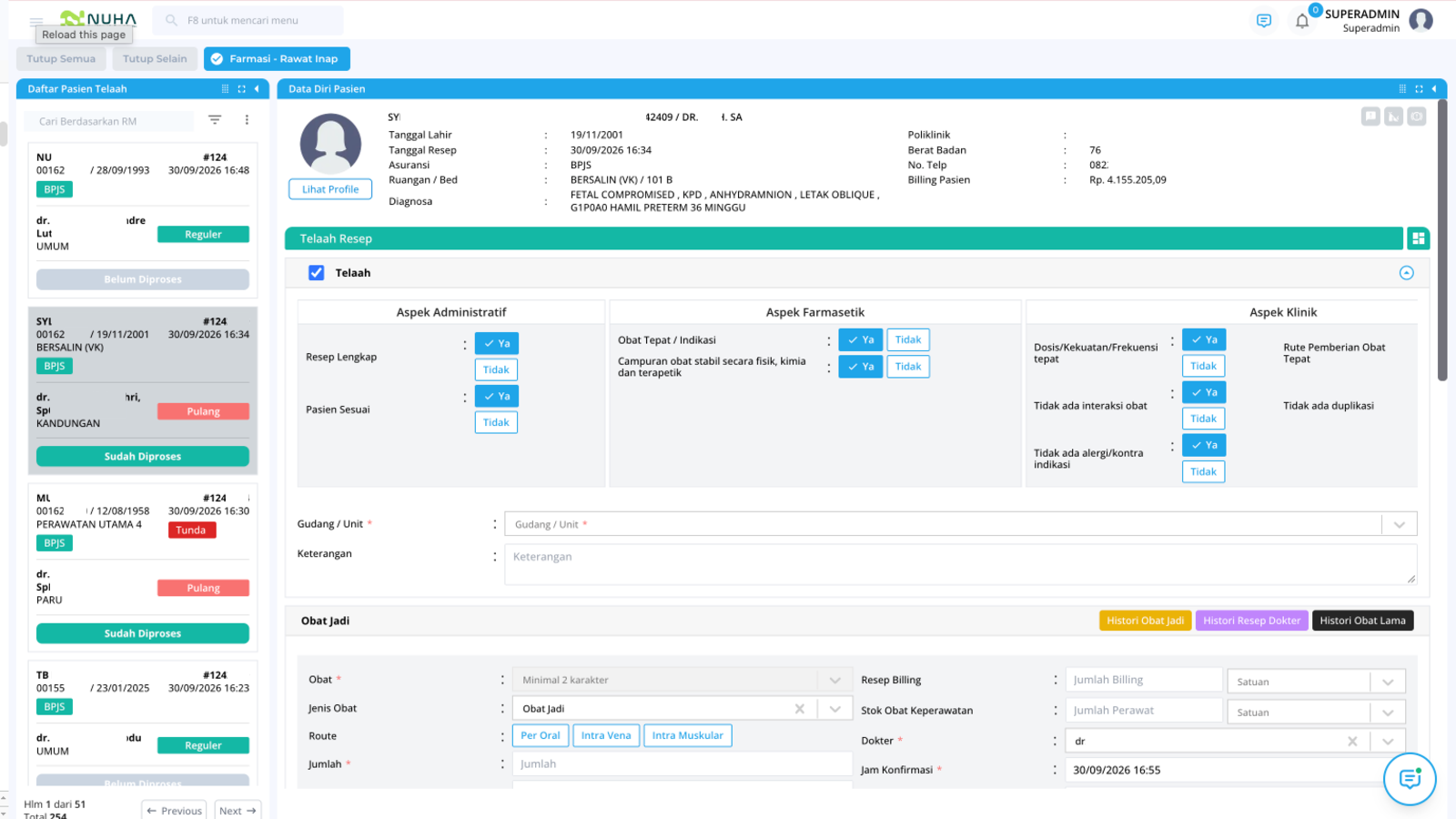Click Tutup Semua tab button

click(61, 58)
